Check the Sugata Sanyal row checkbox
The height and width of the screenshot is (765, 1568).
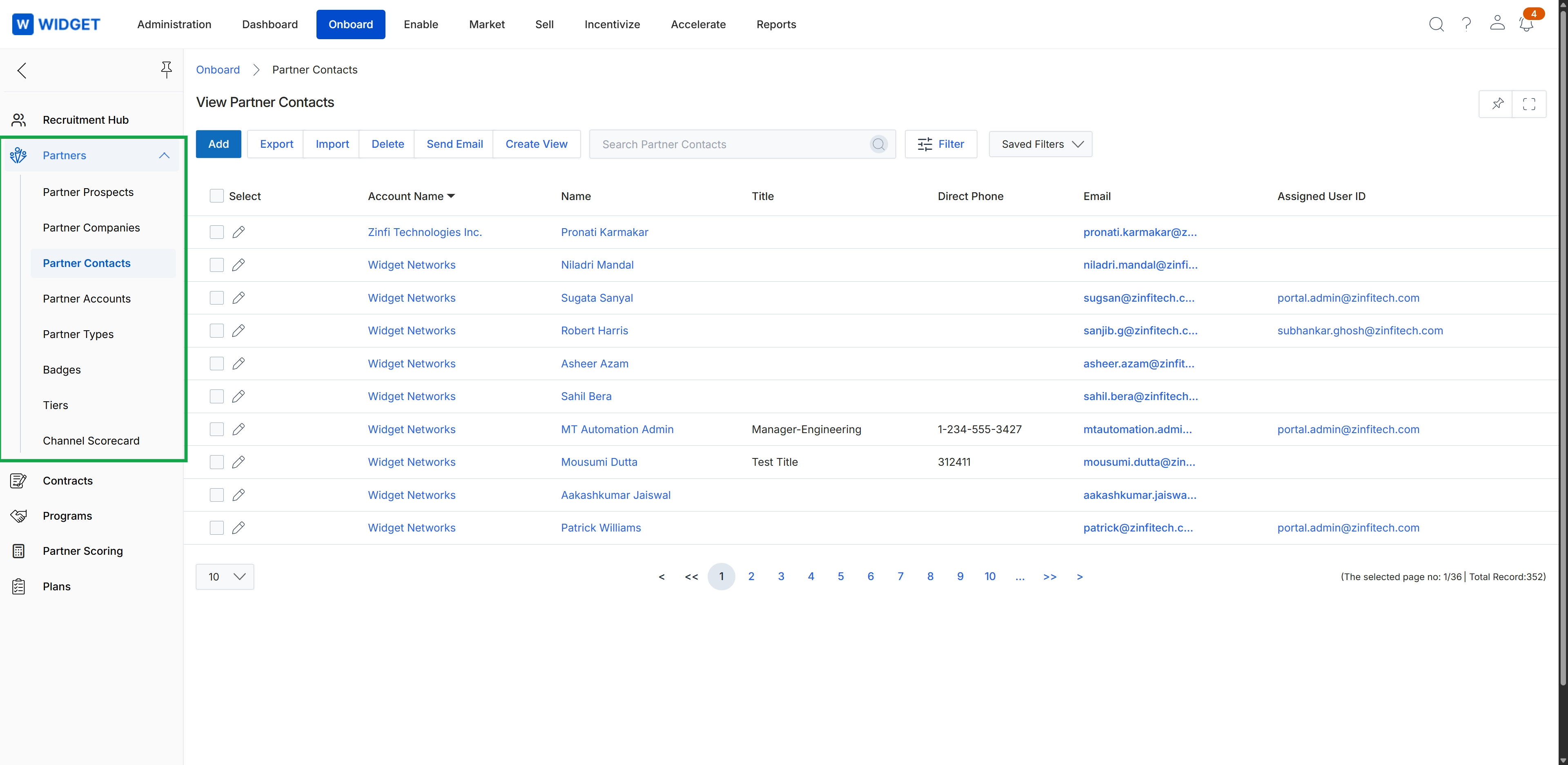tap(217, 298)
